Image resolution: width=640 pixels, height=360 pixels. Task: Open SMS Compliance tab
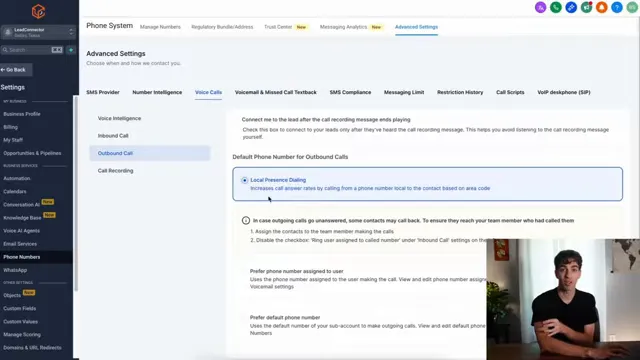coord(350,92)
